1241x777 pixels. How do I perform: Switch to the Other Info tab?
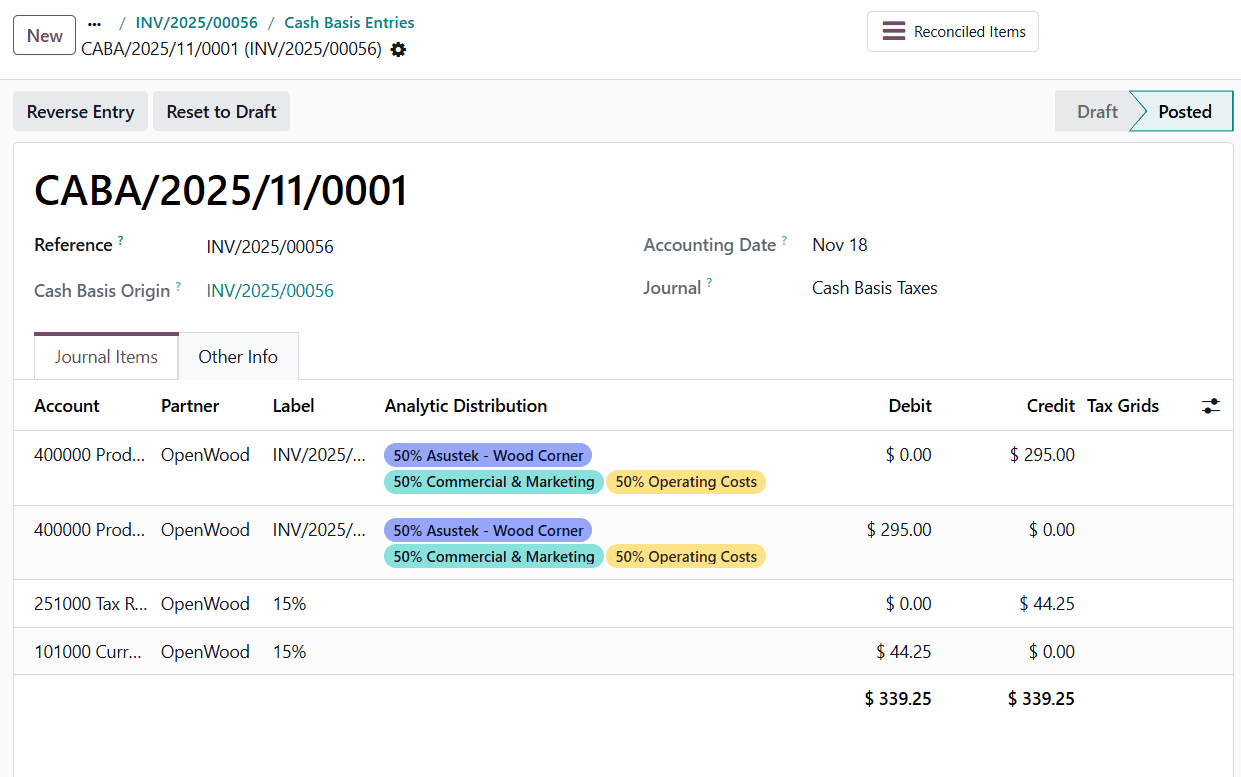(238, 356)
